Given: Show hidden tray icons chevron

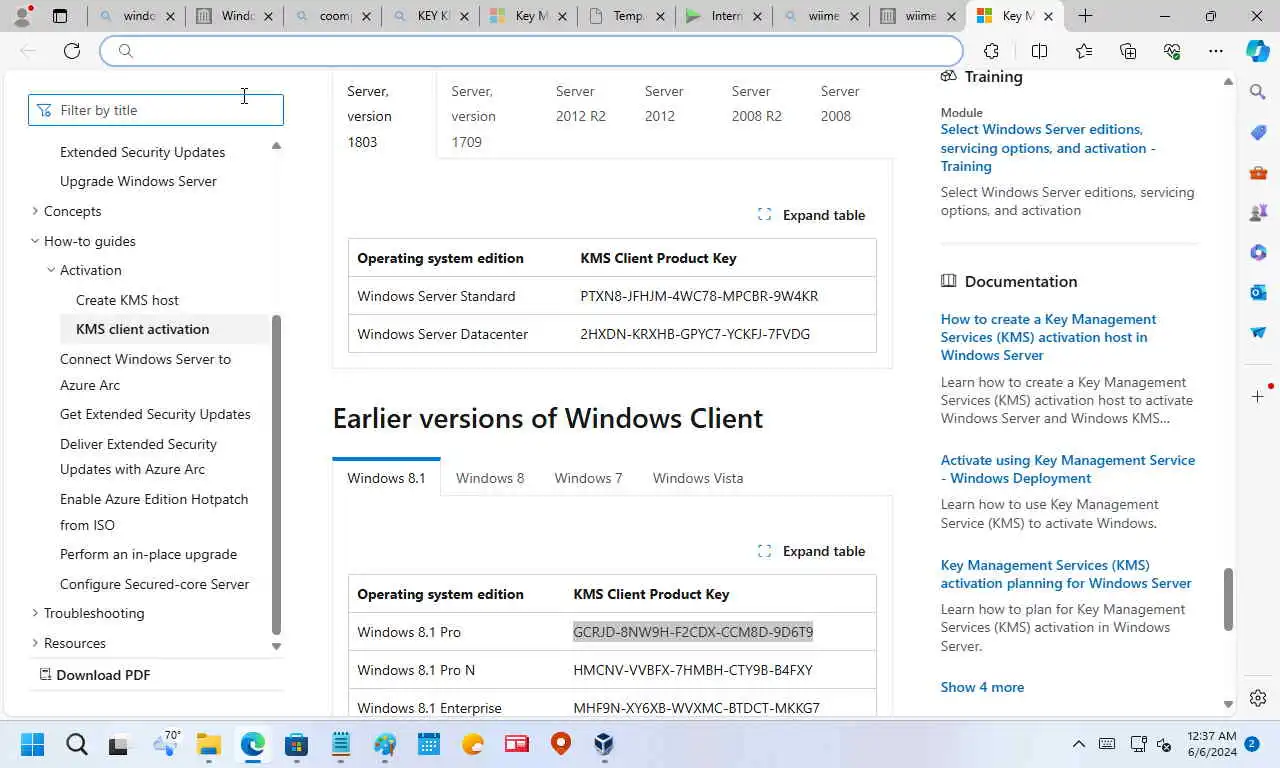Looking at the screenshot, I should (x=1079, y=744).
